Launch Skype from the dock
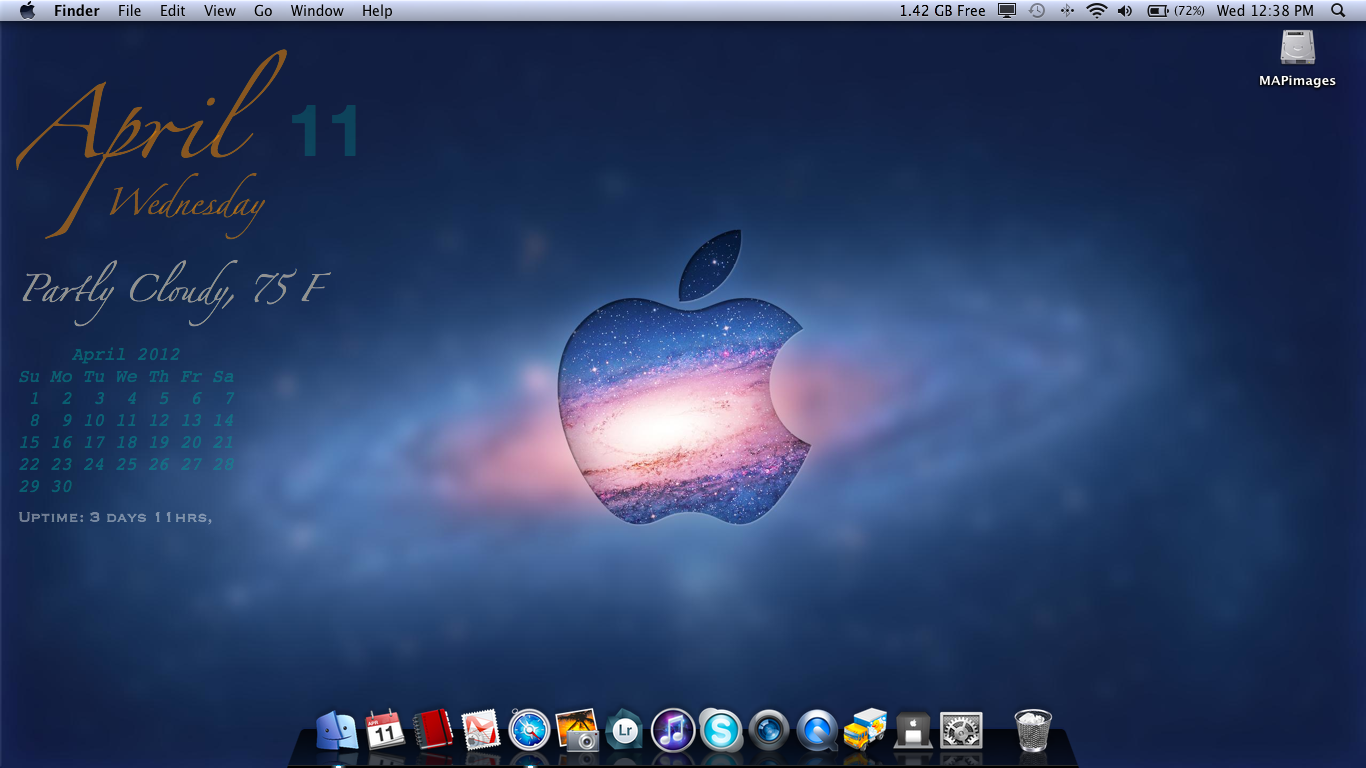 point(721,730)
